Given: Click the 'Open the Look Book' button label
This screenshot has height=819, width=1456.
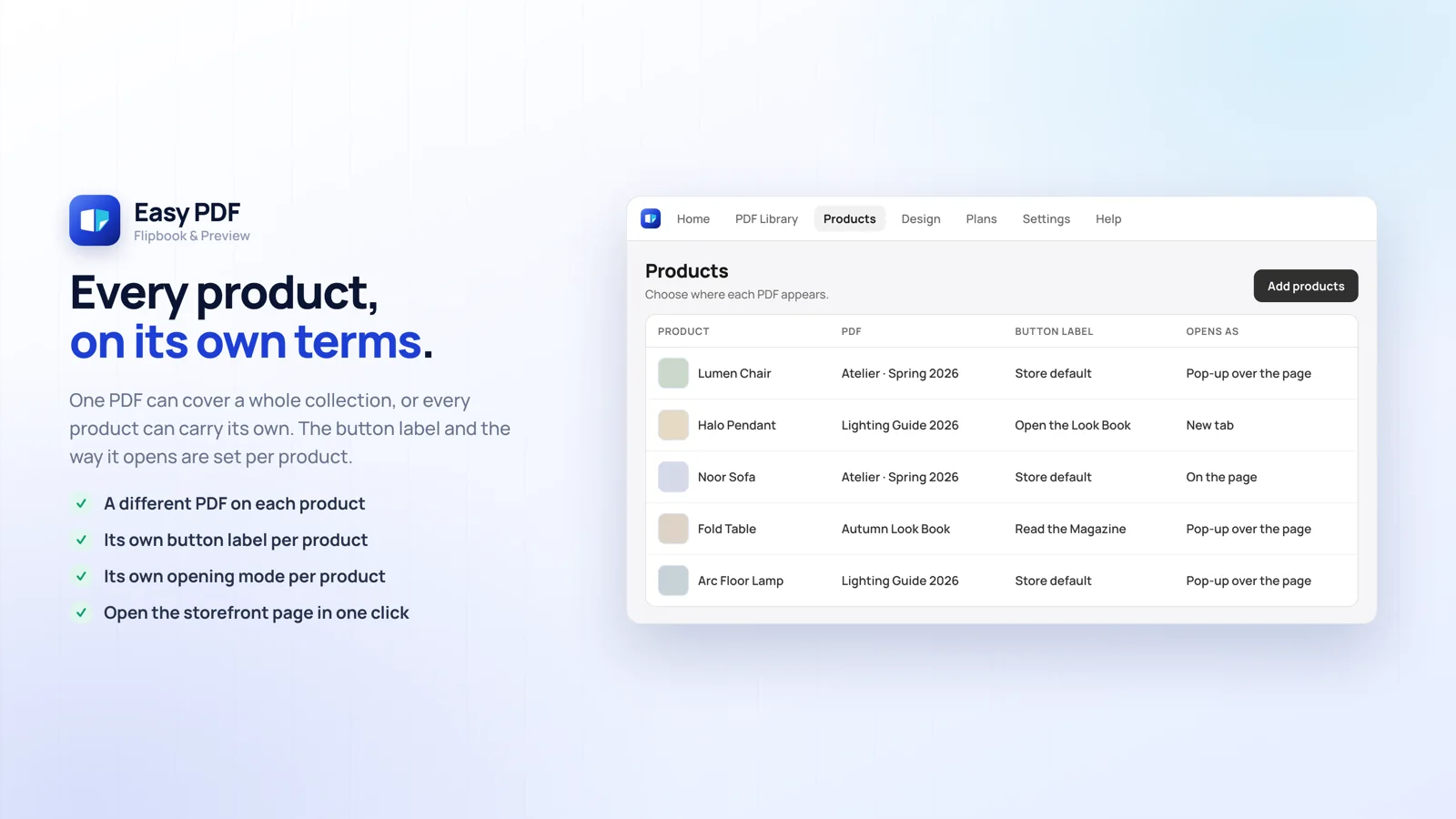Looking at the screenshot, I should click(1073, 425).
